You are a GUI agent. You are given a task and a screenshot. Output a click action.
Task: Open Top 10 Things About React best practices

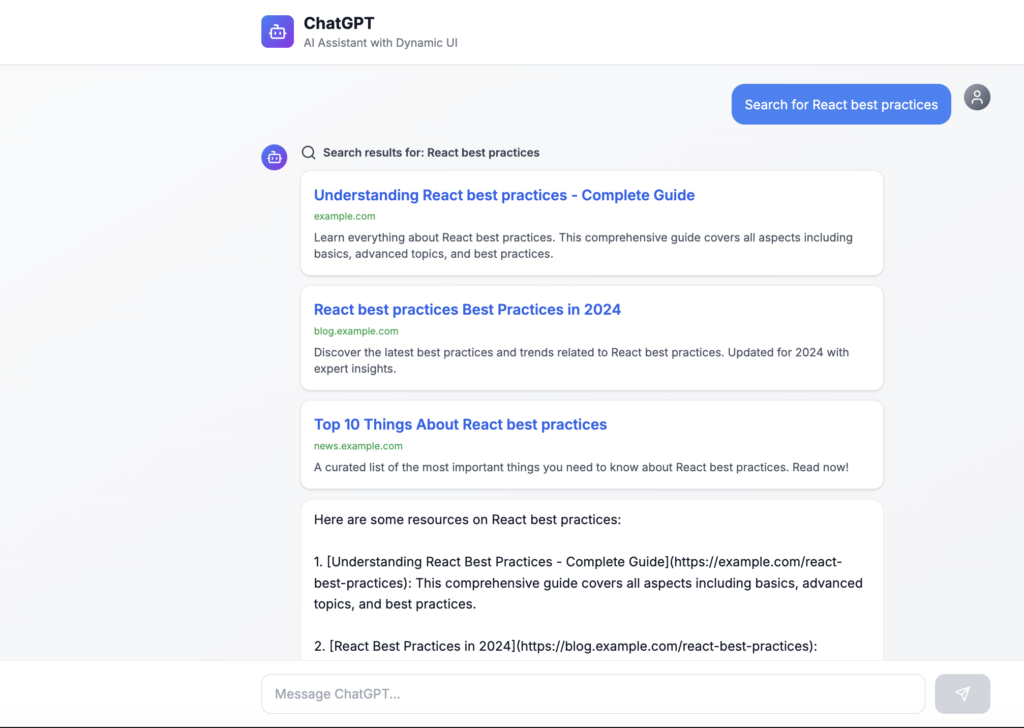(x=460, y=425)
